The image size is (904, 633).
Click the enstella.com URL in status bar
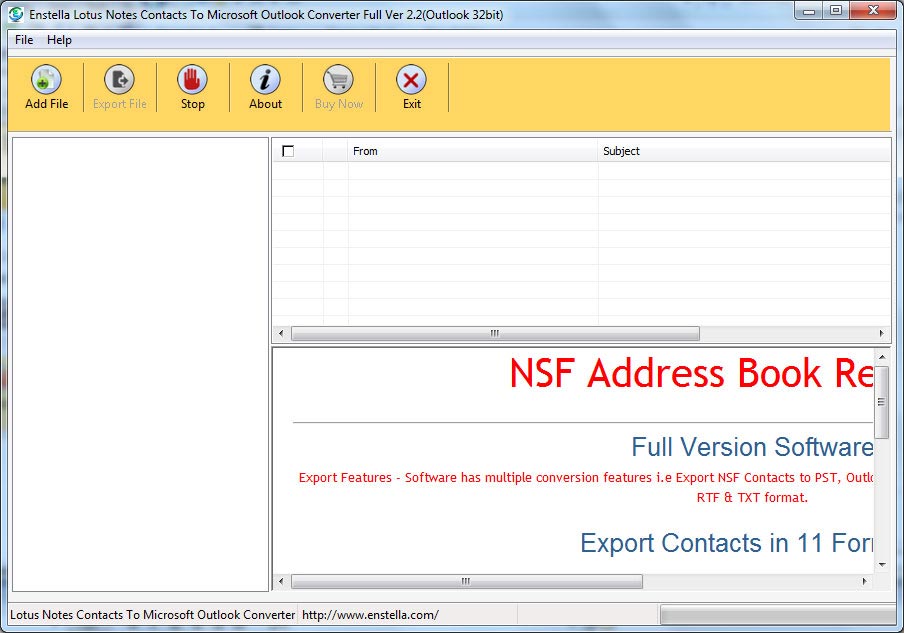coord(370,615)
